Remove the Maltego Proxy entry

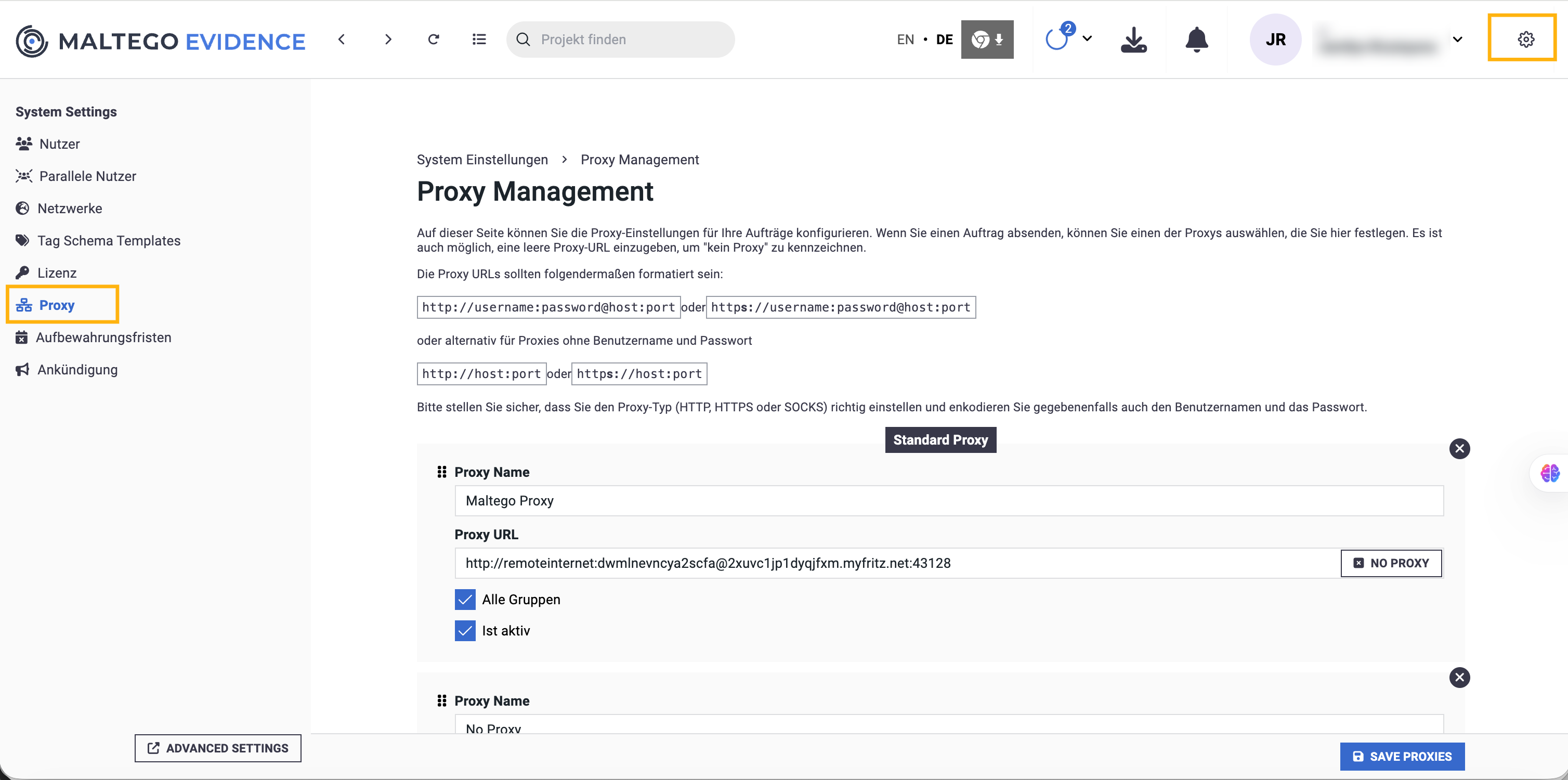click(1459, 449)
